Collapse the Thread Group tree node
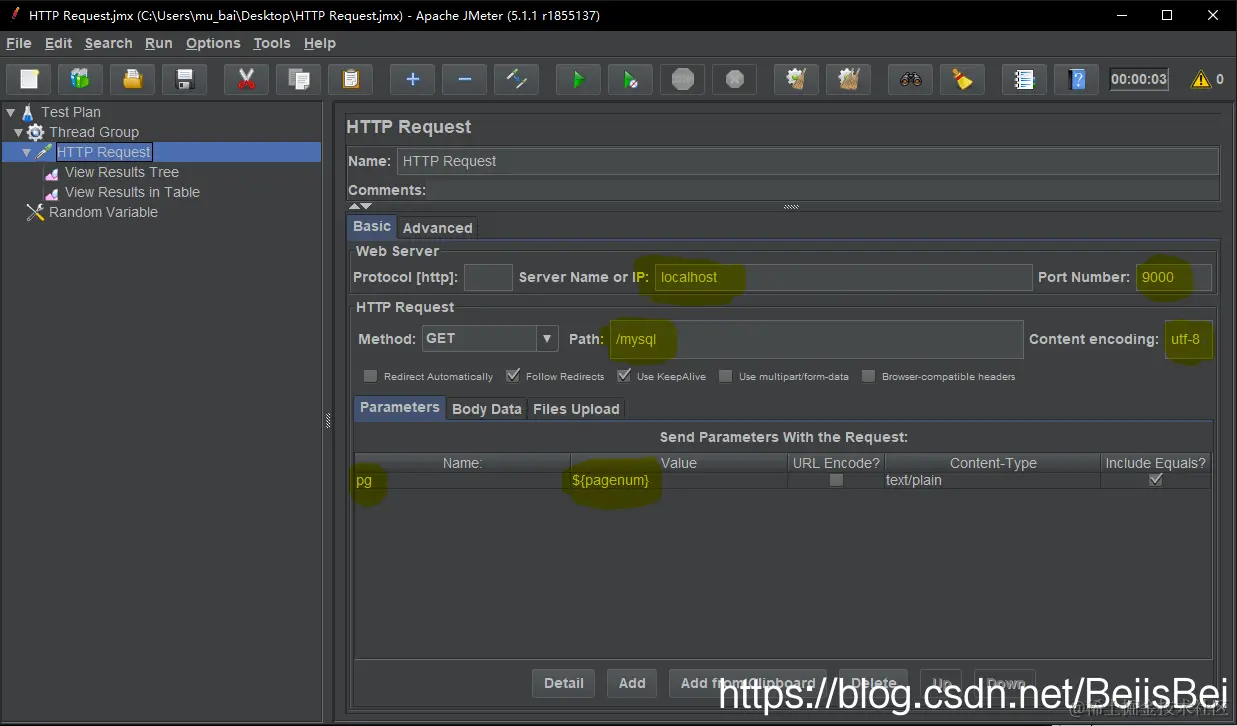1237x726 pixels. (19, 132)
